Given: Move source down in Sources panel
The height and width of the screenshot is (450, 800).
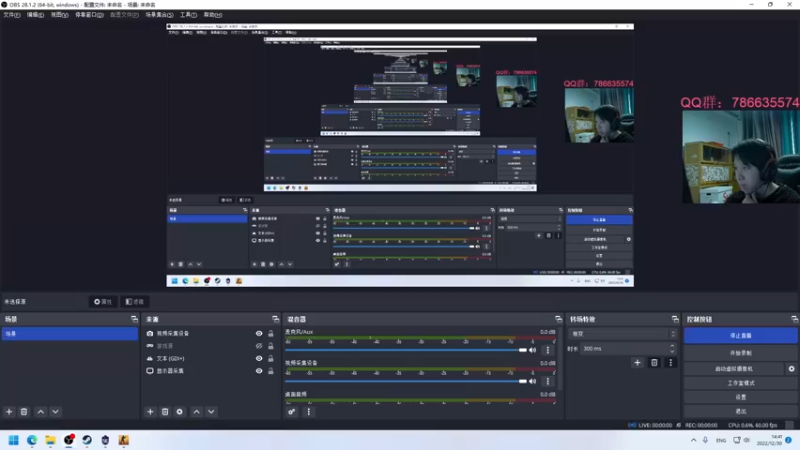Looking at the screenshot, I should [x=211, y=412].
